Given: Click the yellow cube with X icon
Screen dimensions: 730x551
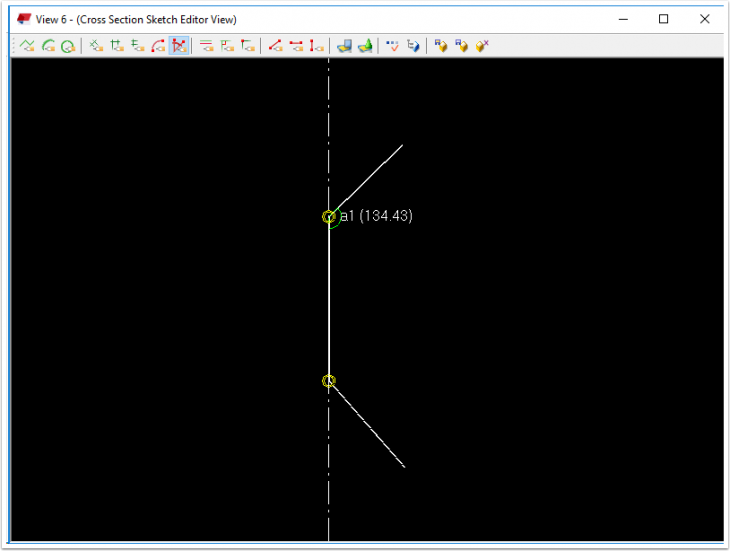Looking at the screenshot, I should click(482, 46).
